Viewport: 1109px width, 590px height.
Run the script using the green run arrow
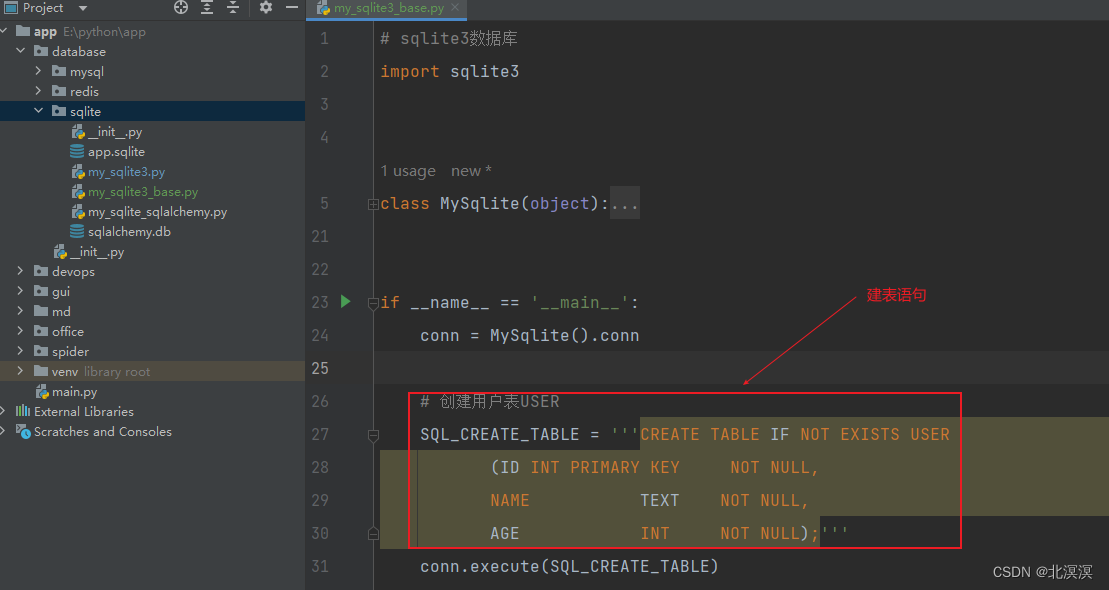coord(346,300)
